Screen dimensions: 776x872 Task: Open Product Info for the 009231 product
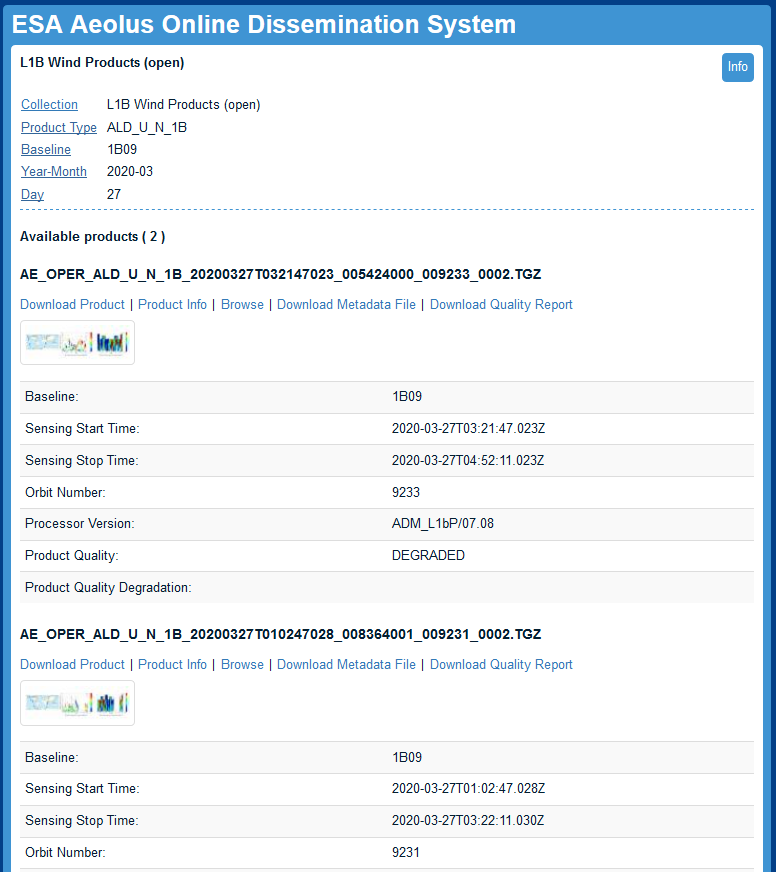coord(172,664)
